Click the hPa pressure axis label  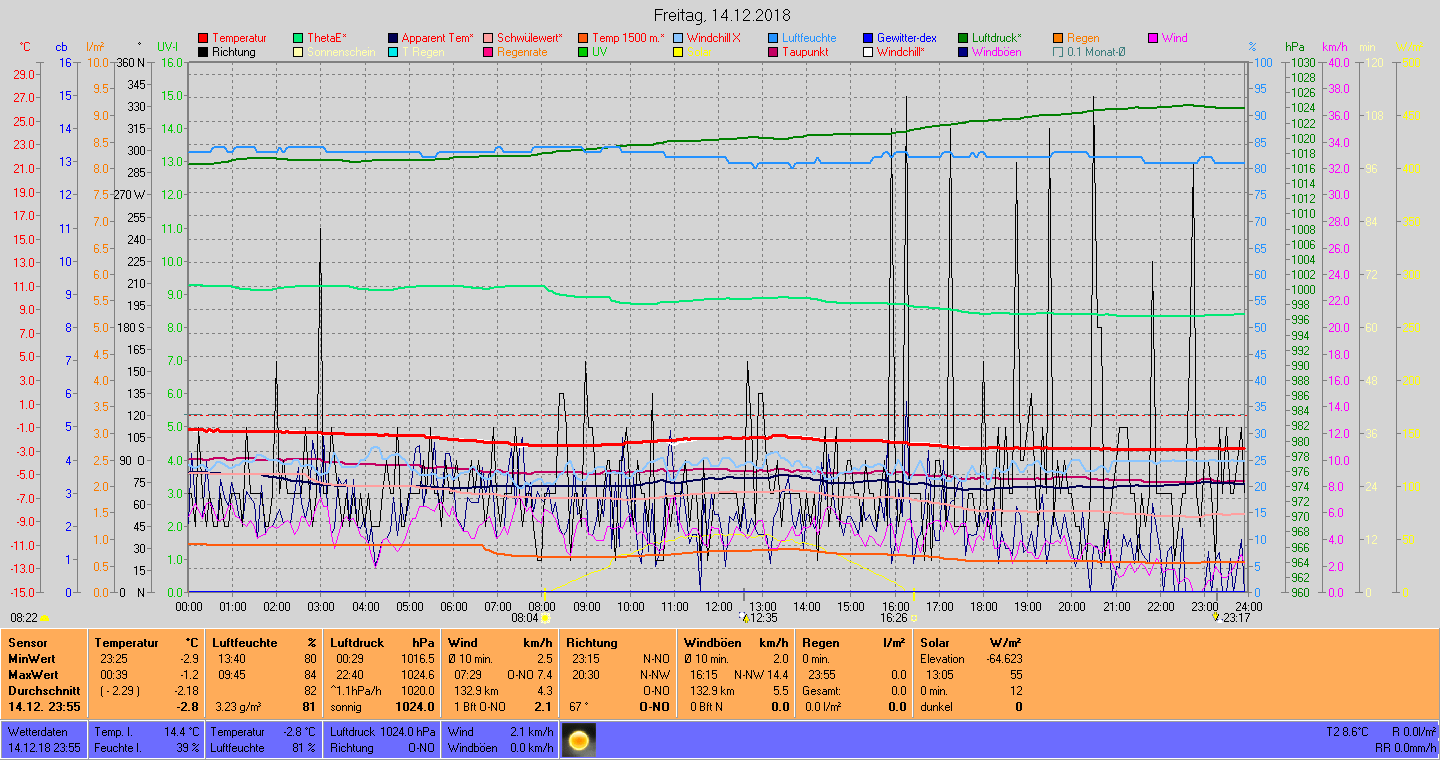pyautogui.click(x=1295, y=47)
